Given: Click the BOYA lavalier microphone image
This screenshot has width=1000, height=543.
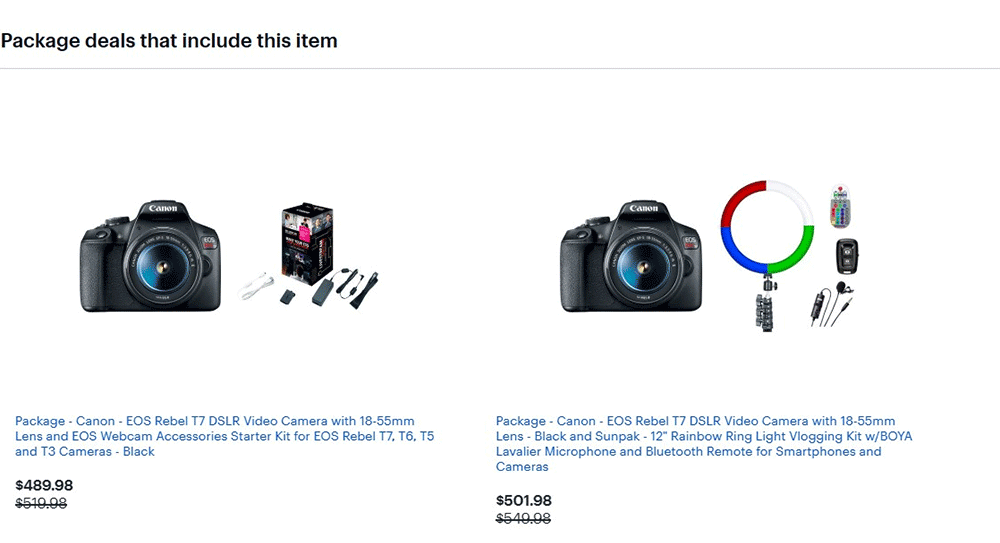Looking at the screenshot, I should point(826,305).
